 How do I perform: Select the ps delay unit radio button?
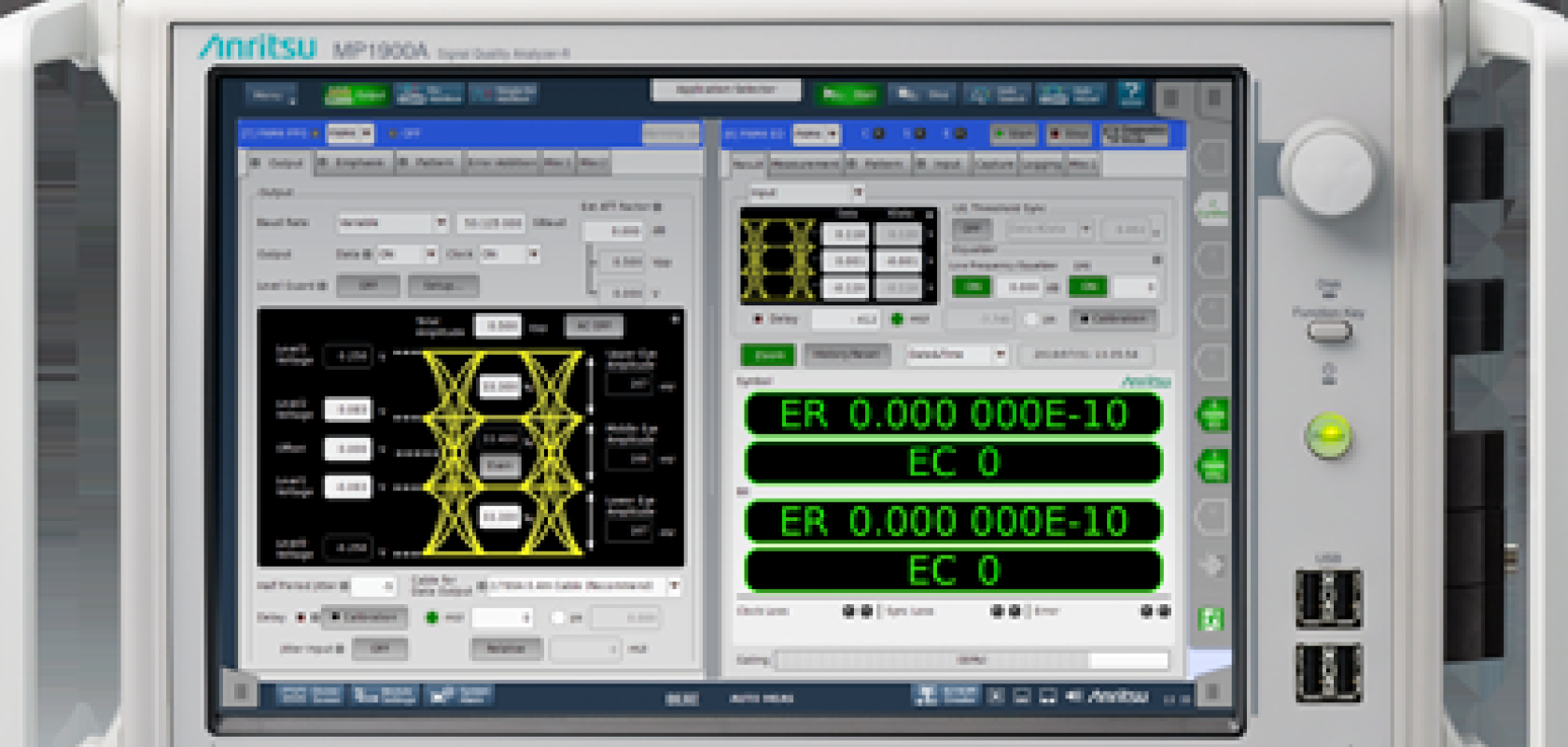pos(558,617)
